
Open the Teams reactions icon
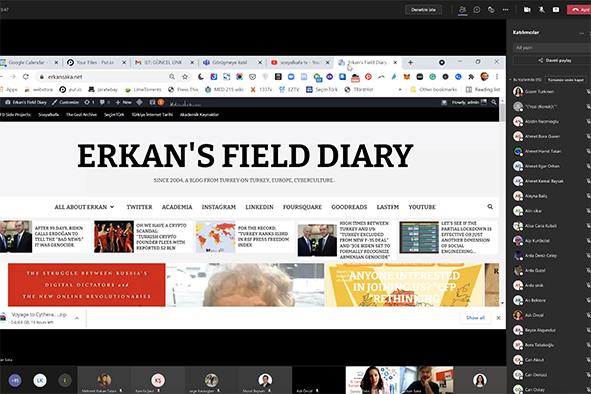491,10
